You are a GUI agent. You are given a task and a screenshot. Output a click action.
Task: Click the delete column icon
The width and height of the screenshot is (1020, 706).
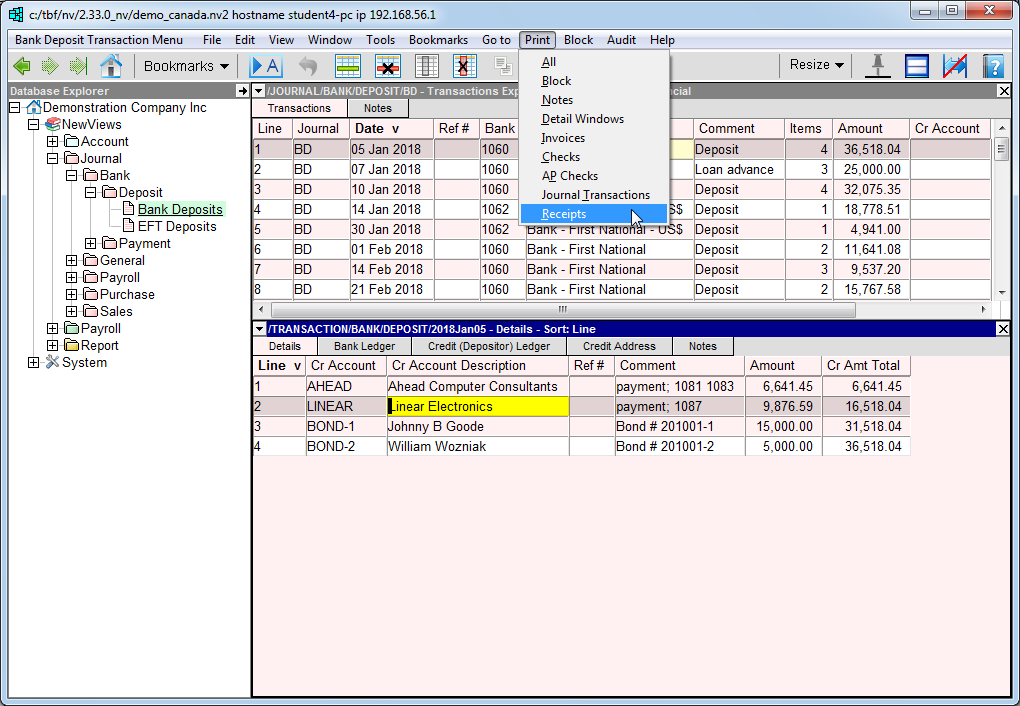[x=464, y=66]
